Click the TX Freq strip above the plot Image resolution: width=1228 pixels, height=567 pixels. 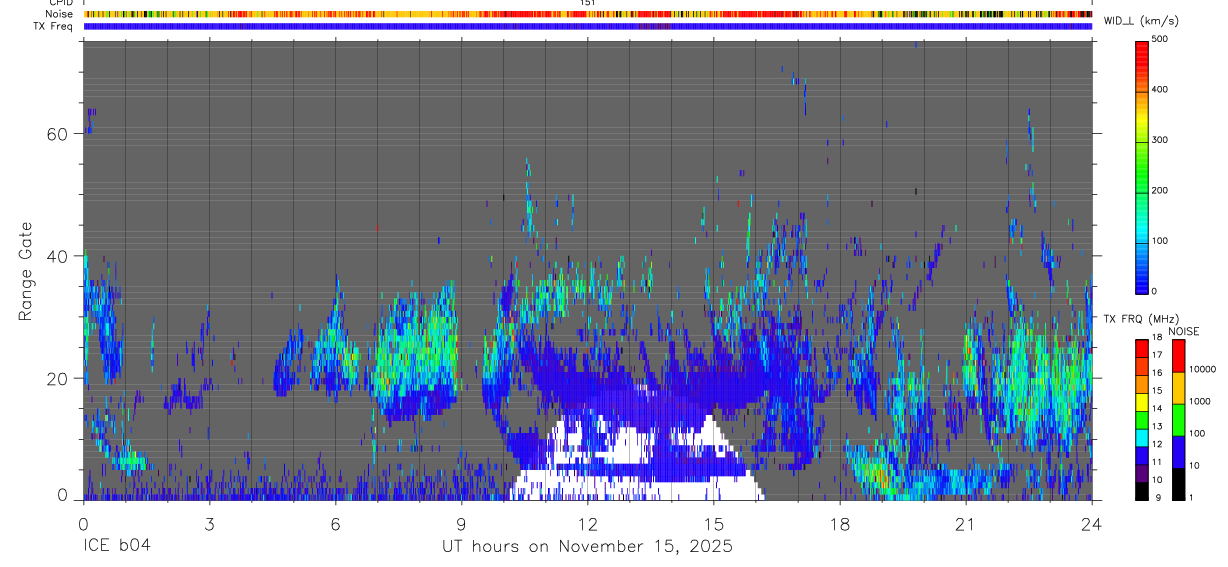click(x=588, y=26)
